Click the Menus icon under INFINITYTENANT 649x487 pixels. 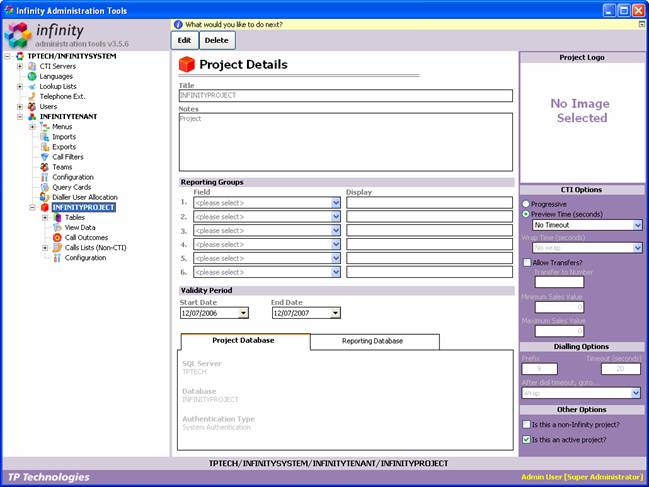point(45,127)
